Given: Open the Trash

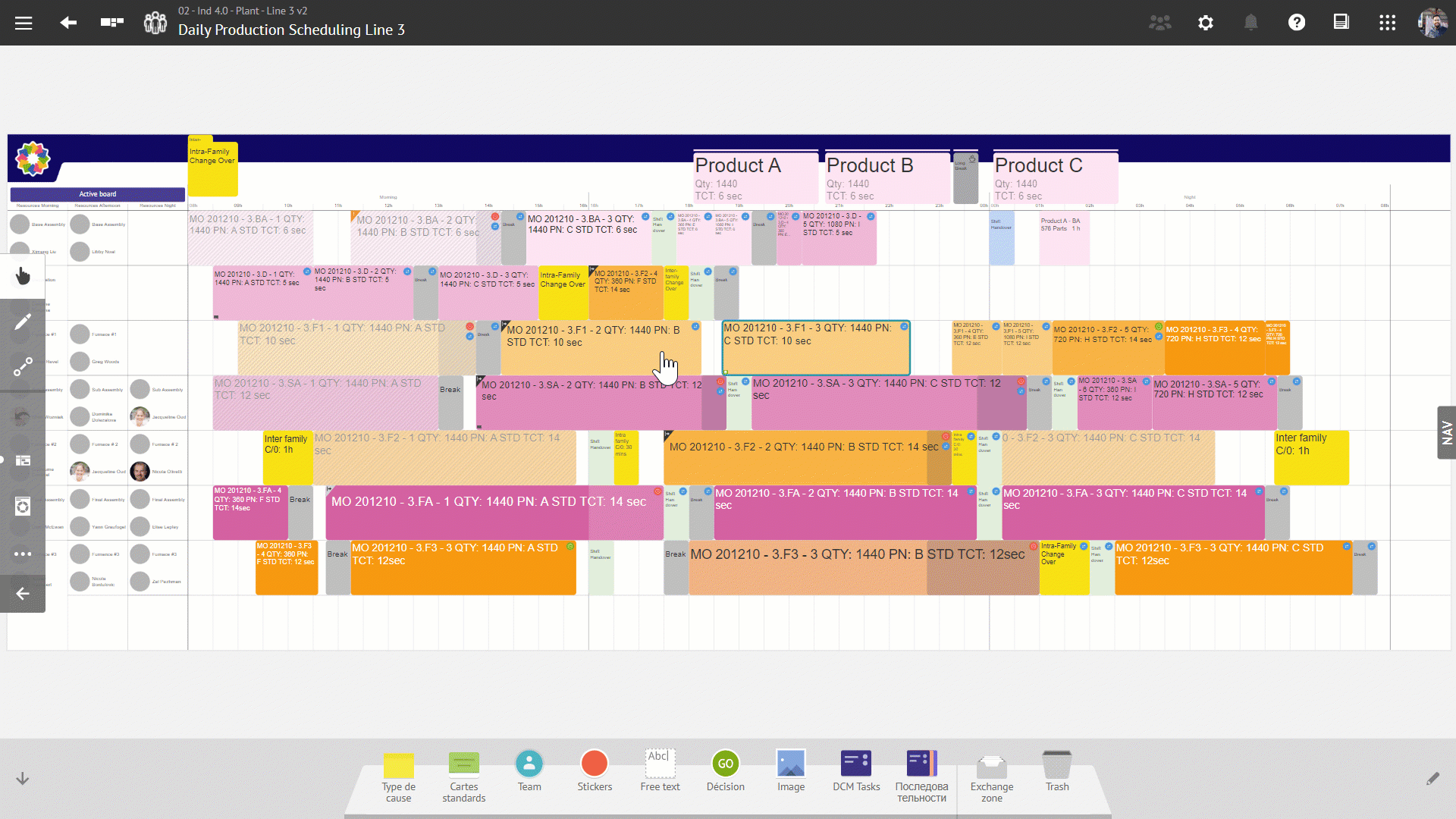Looking at the screenshot, I should click(x=1057, y=767).
